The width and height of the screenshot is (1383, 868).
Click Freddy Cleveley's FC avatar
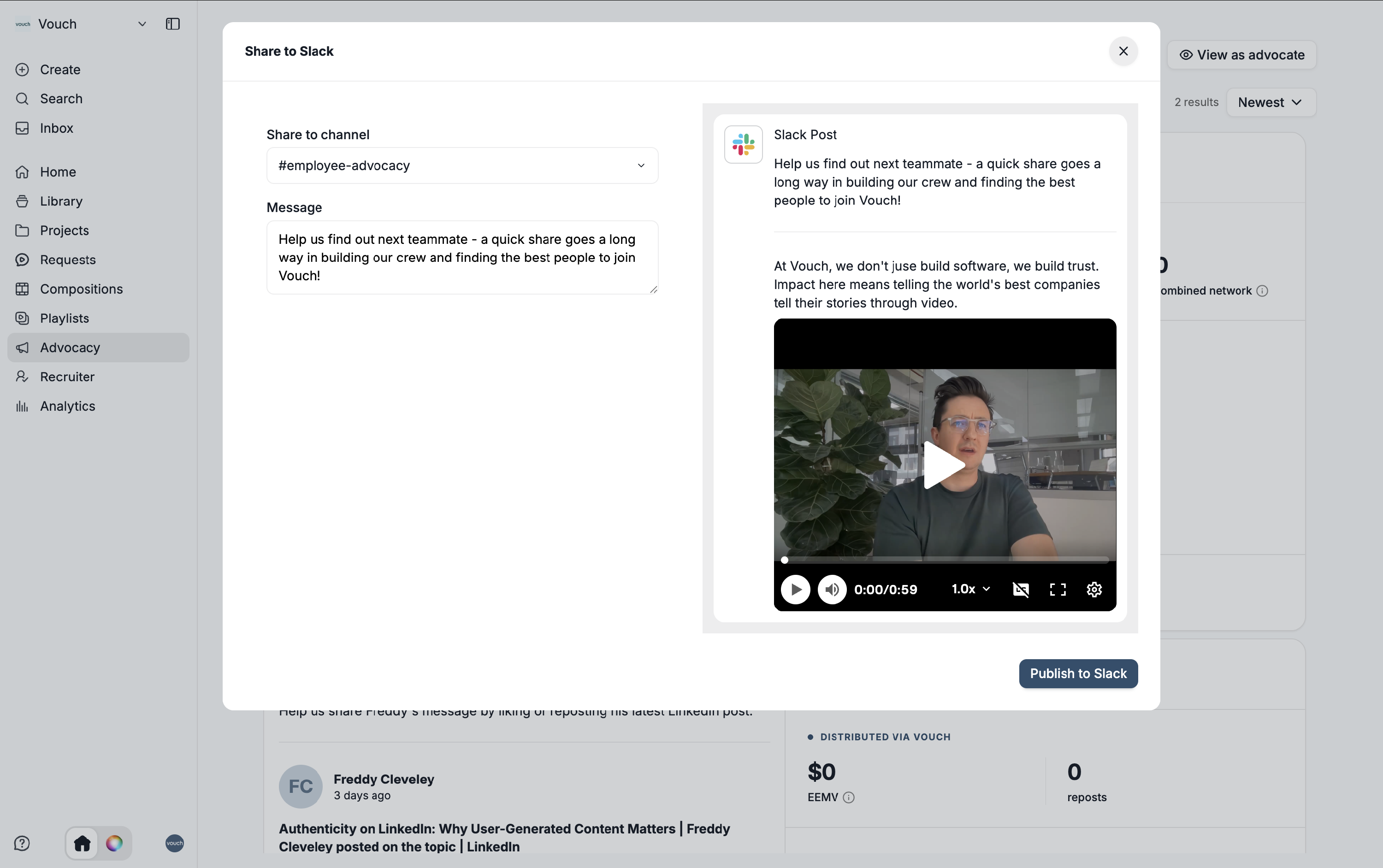coord(300,786)
